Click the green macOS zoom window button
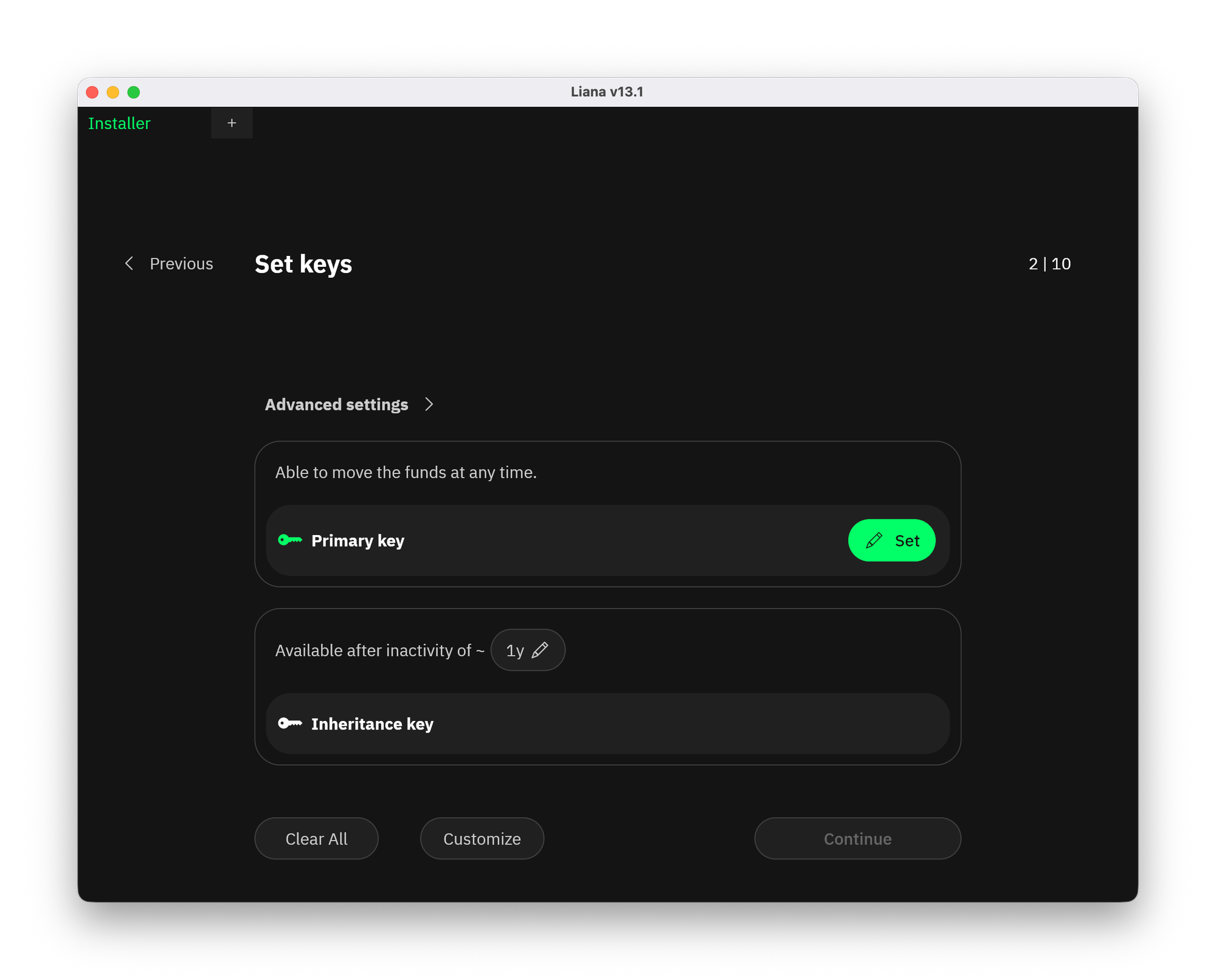 coord(134,92)
